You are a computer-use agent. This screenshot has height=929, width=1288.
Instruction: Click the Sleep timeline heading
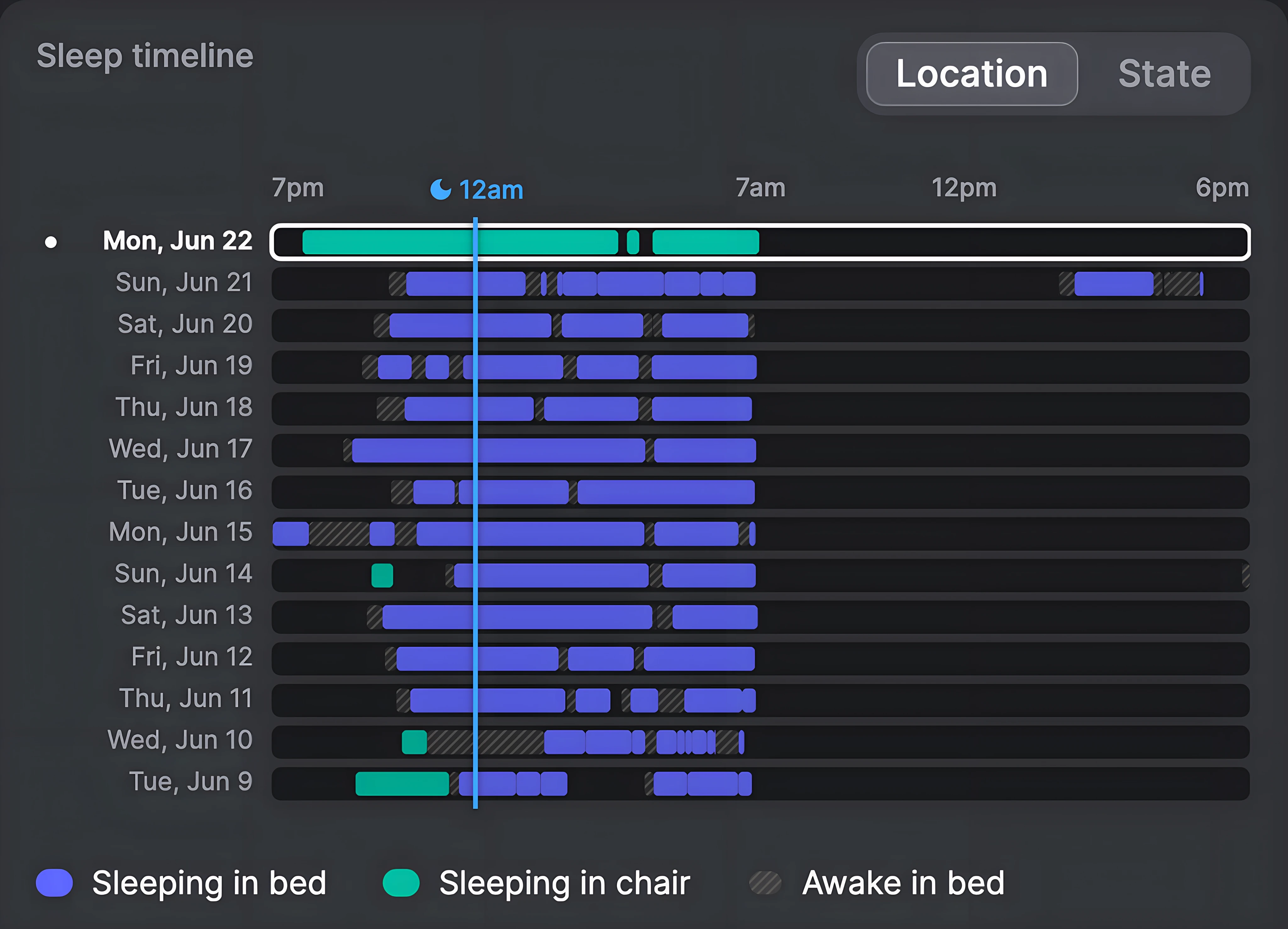pyautogui.click(x=145, y=56)
